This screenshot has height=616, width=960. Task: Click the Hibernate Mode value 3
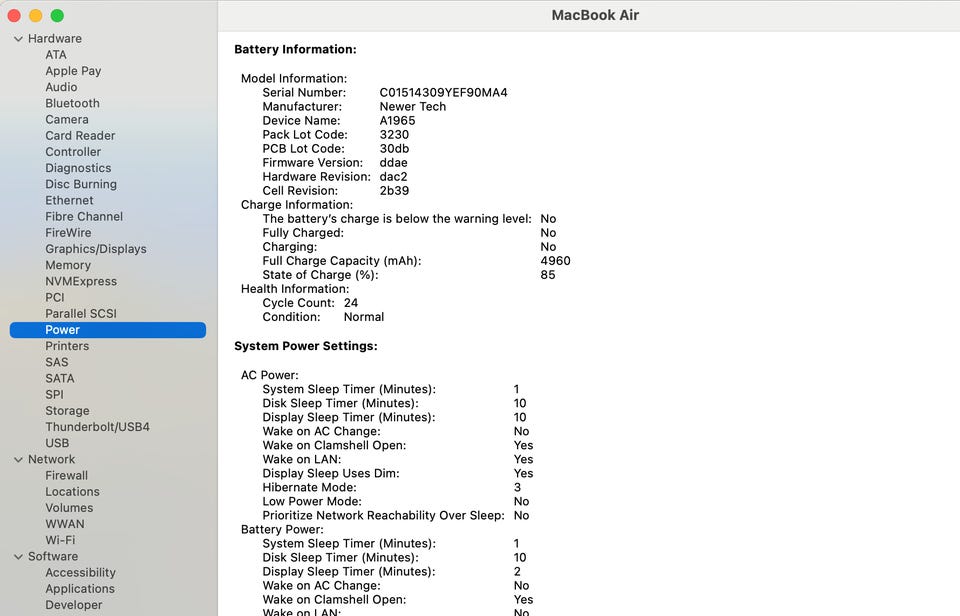[x=517, y=487]
